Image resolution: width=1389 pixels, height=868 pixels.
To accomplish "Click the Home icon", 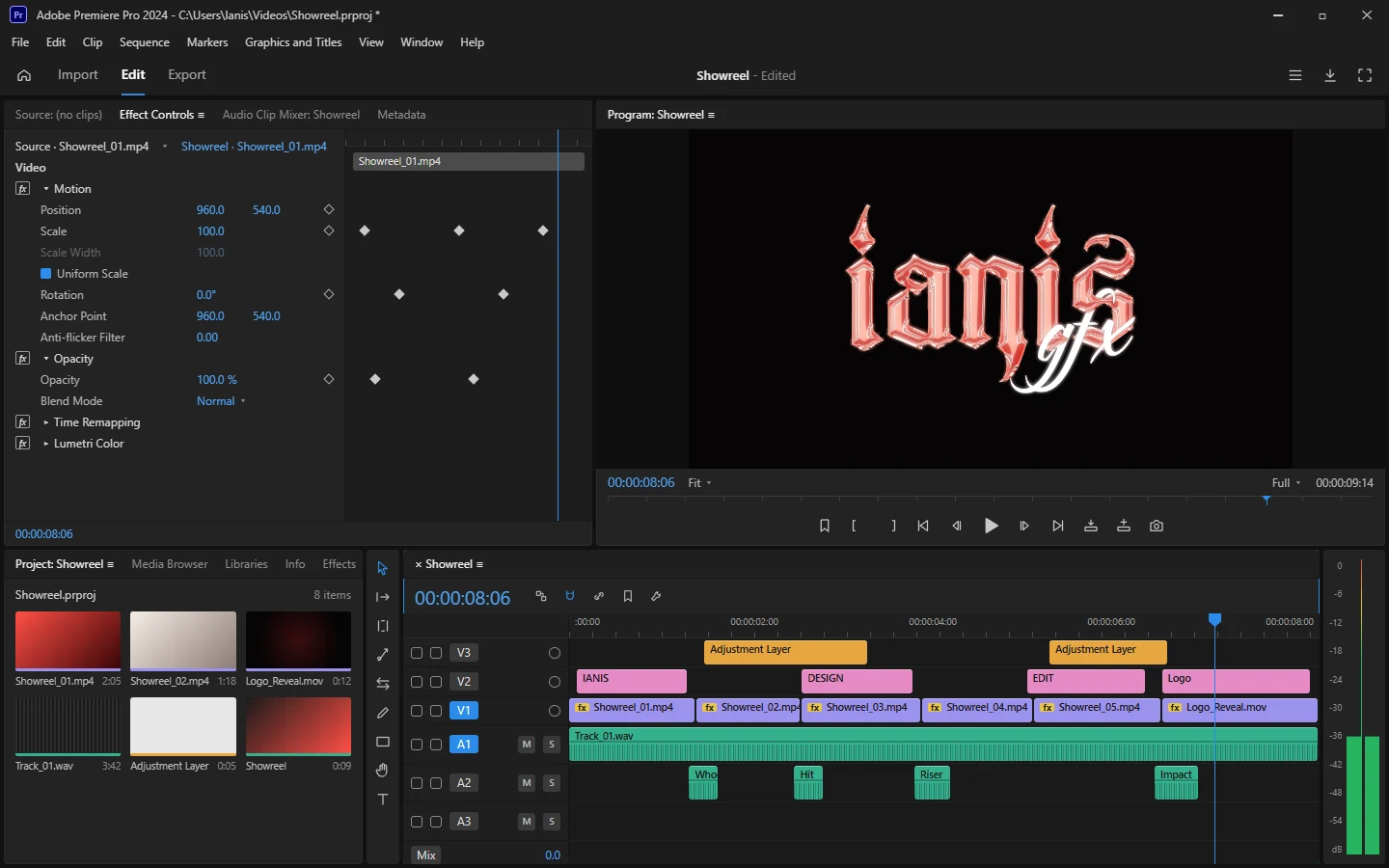I will [24, 75].
